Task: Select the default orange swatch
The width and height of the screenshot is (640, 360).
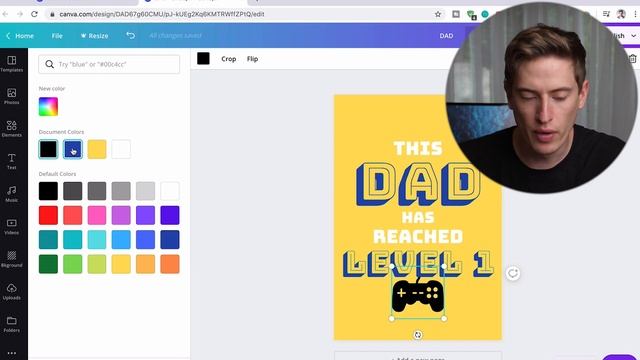Action: tap(170, 264)
